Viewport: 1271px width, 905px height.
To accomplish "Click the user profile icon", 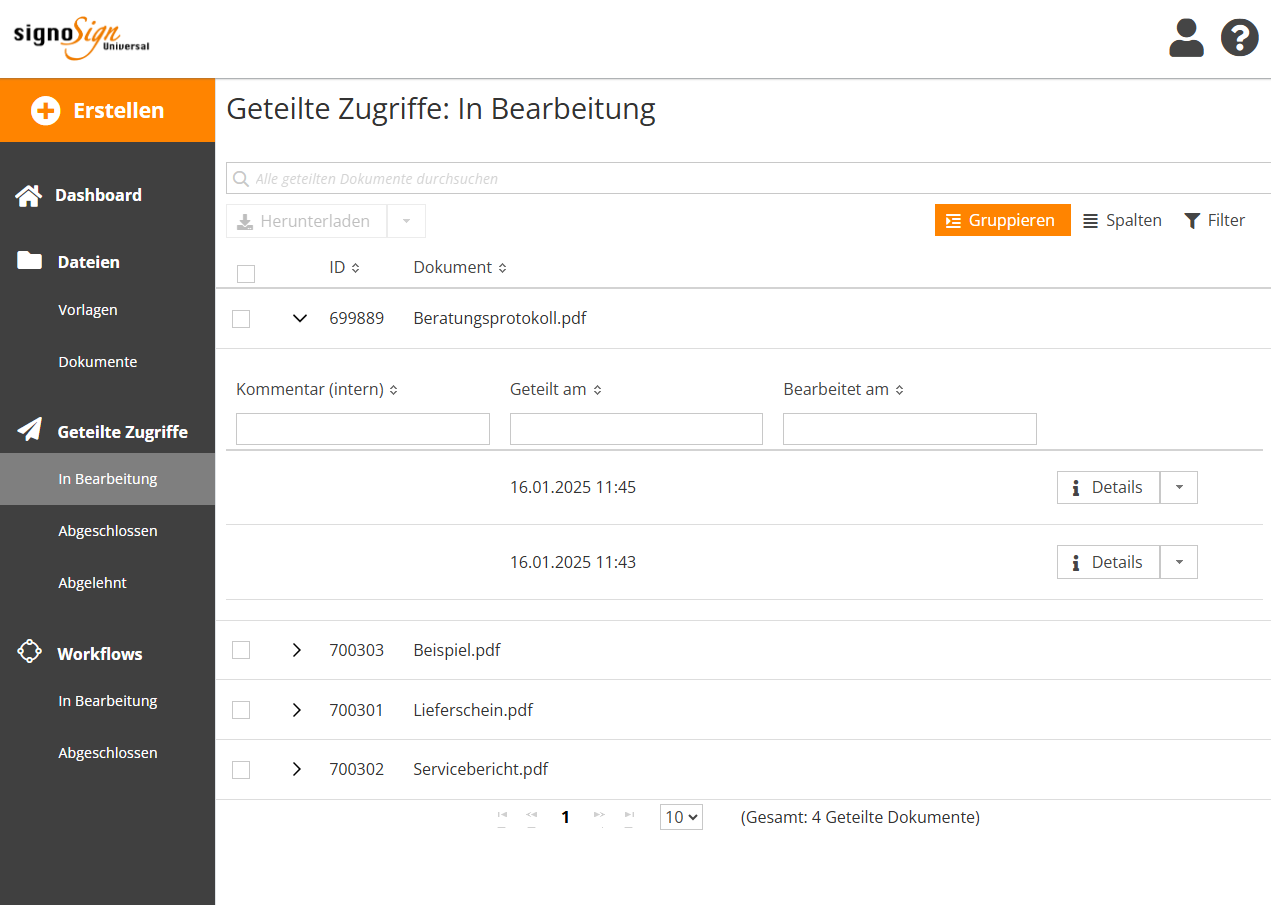I will pyautogui.click(x=1186, y=38).
